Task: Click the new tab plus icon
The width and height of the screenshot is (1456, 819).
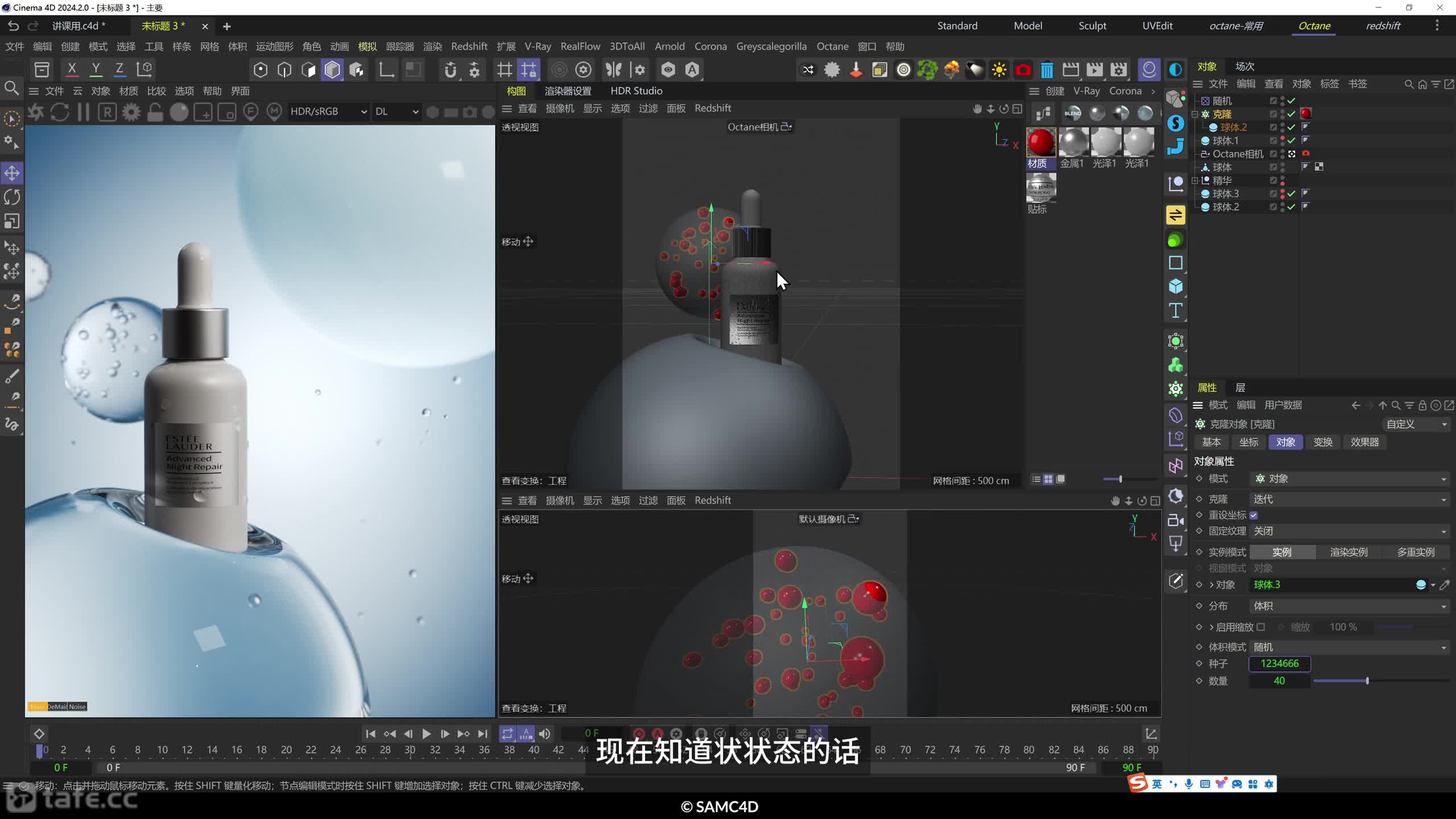Action: coord(227,26)
